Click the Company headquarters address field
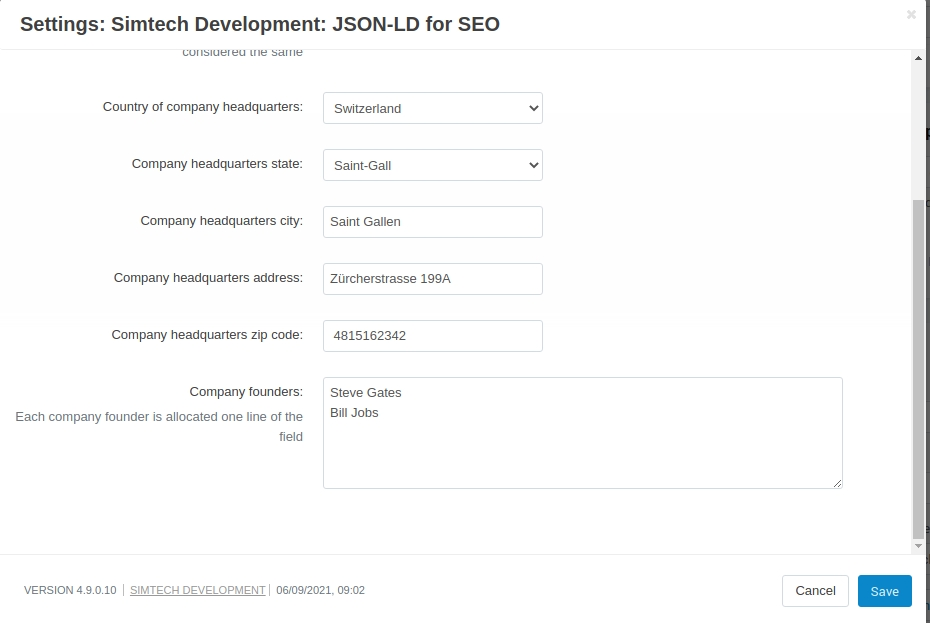930x623 pixels. click(432, 279)
